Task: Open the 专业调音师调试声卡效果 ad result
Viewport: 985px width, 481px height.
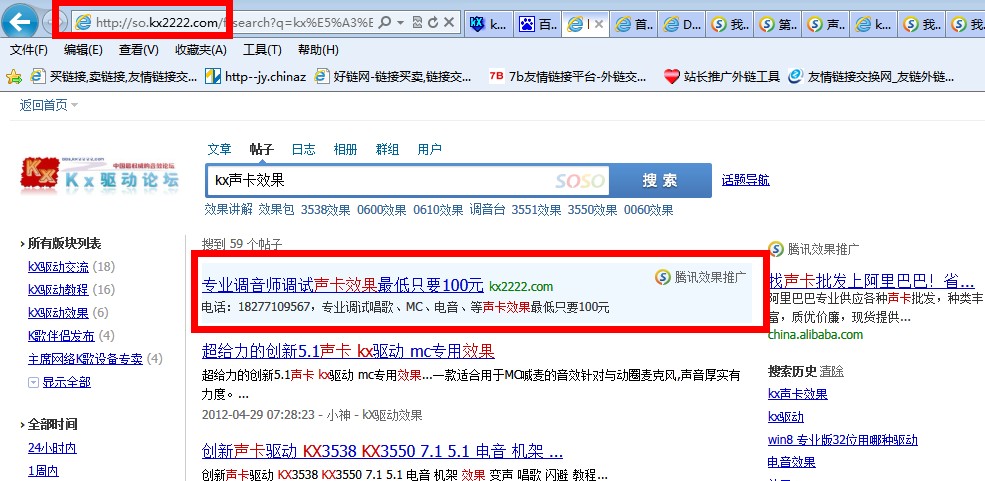Action: coord(342,285)
